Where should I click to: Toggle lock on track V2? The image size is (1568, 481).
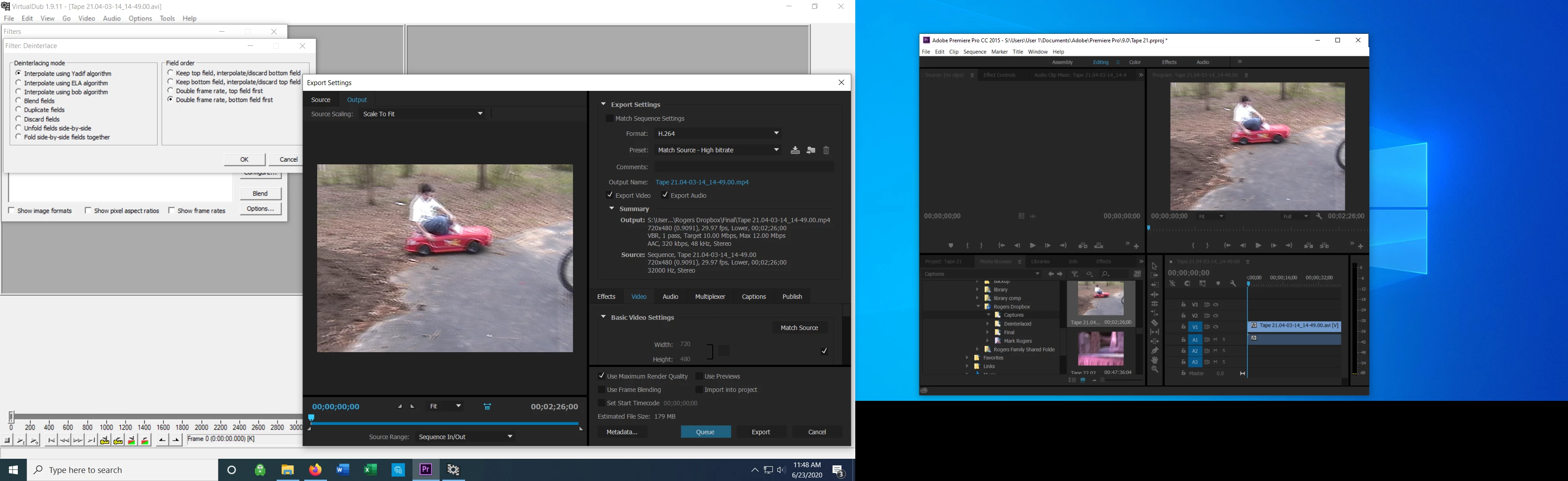pos(1183,316)
